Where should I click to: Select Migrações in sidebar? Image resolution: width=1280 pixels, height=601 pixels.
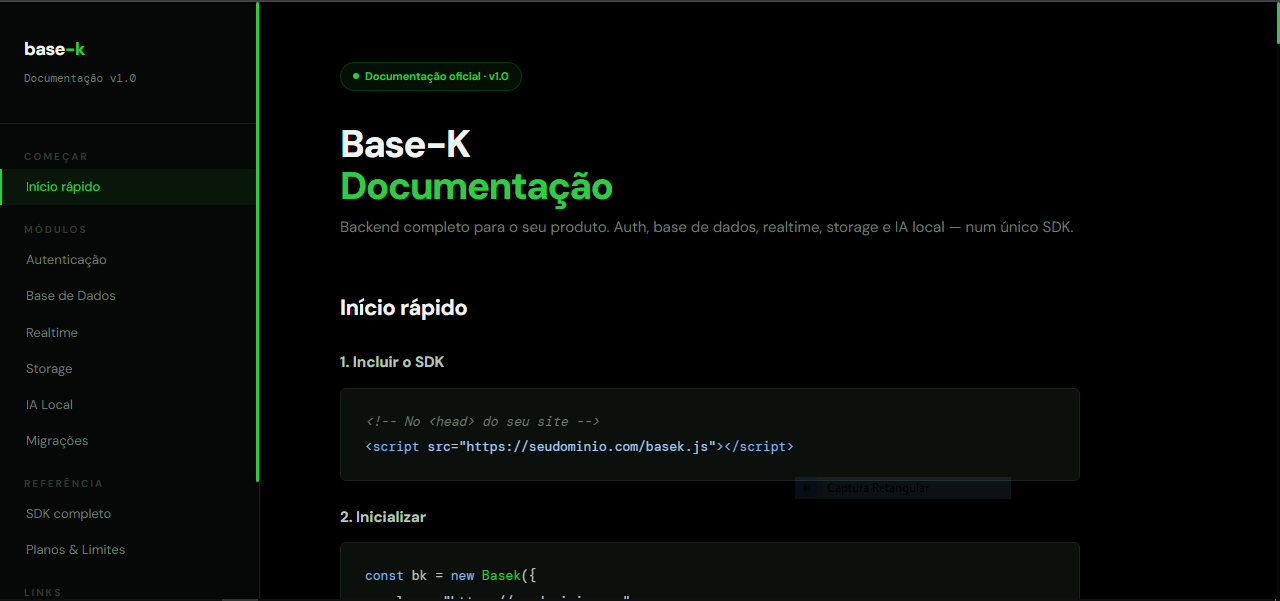(57, 441)
